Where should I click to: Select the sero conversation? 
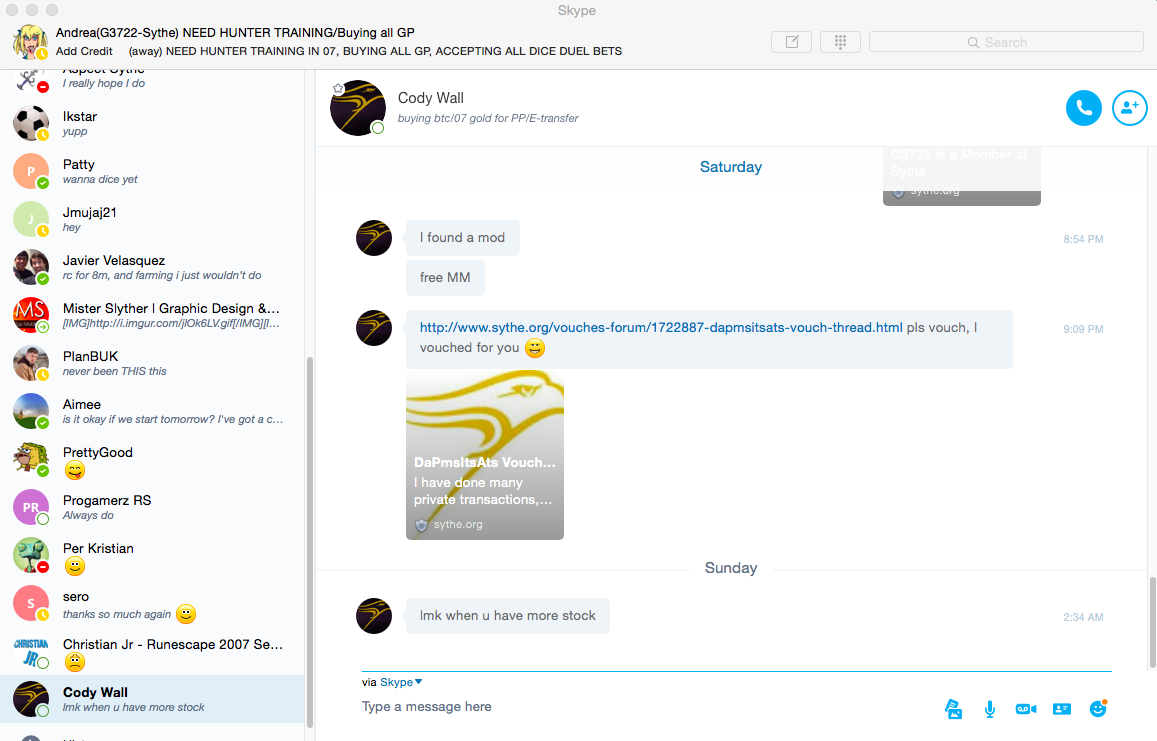(152, 603)
